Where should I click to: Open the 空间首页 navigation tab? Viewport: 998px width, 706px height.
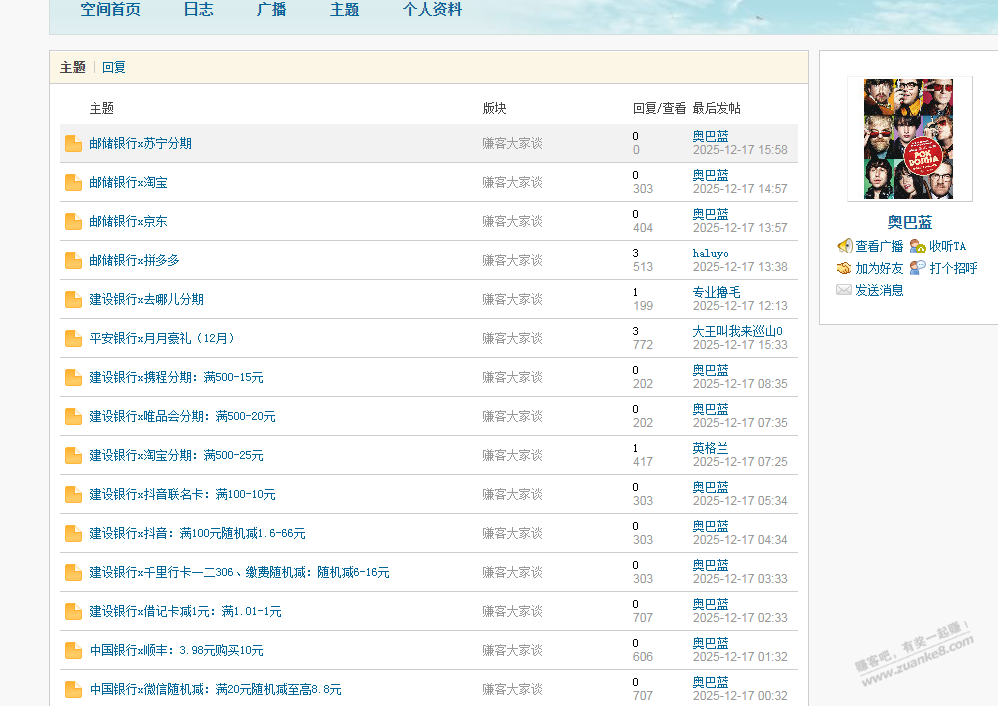[110, 10]
